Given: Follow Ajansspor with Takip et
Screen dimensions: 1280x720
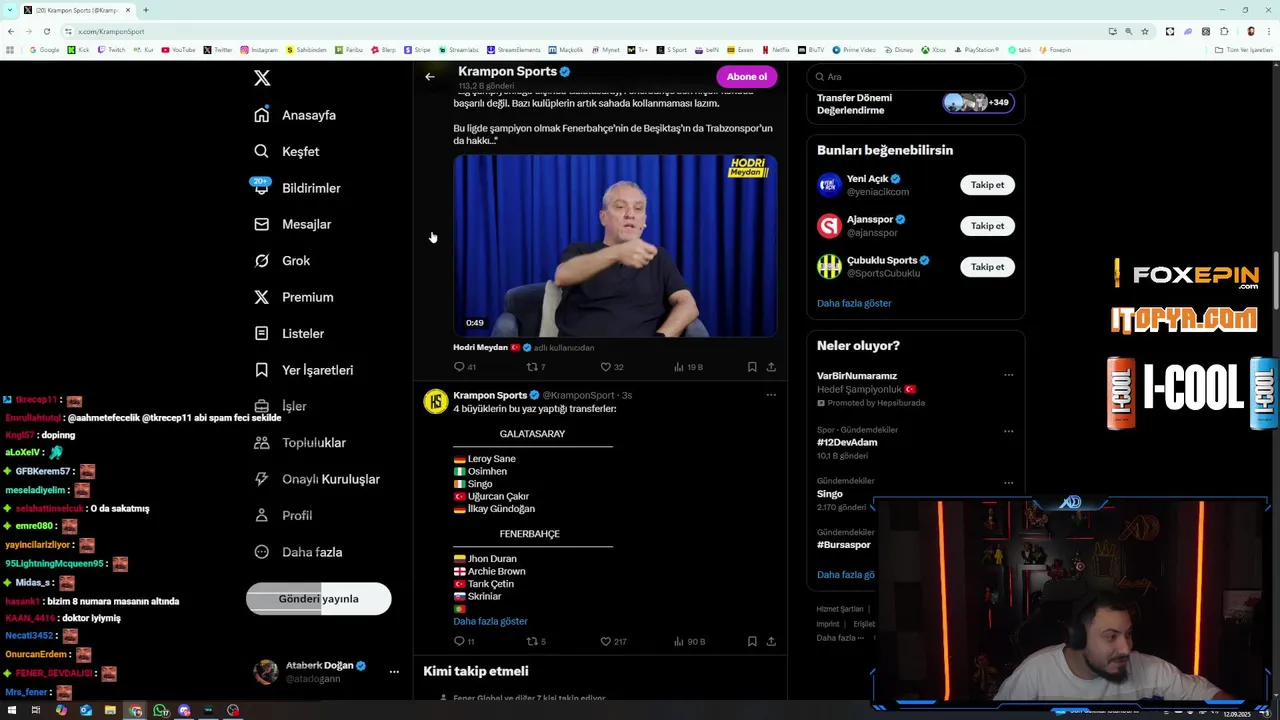Looking at the screenshot, I should click(987, 226).
